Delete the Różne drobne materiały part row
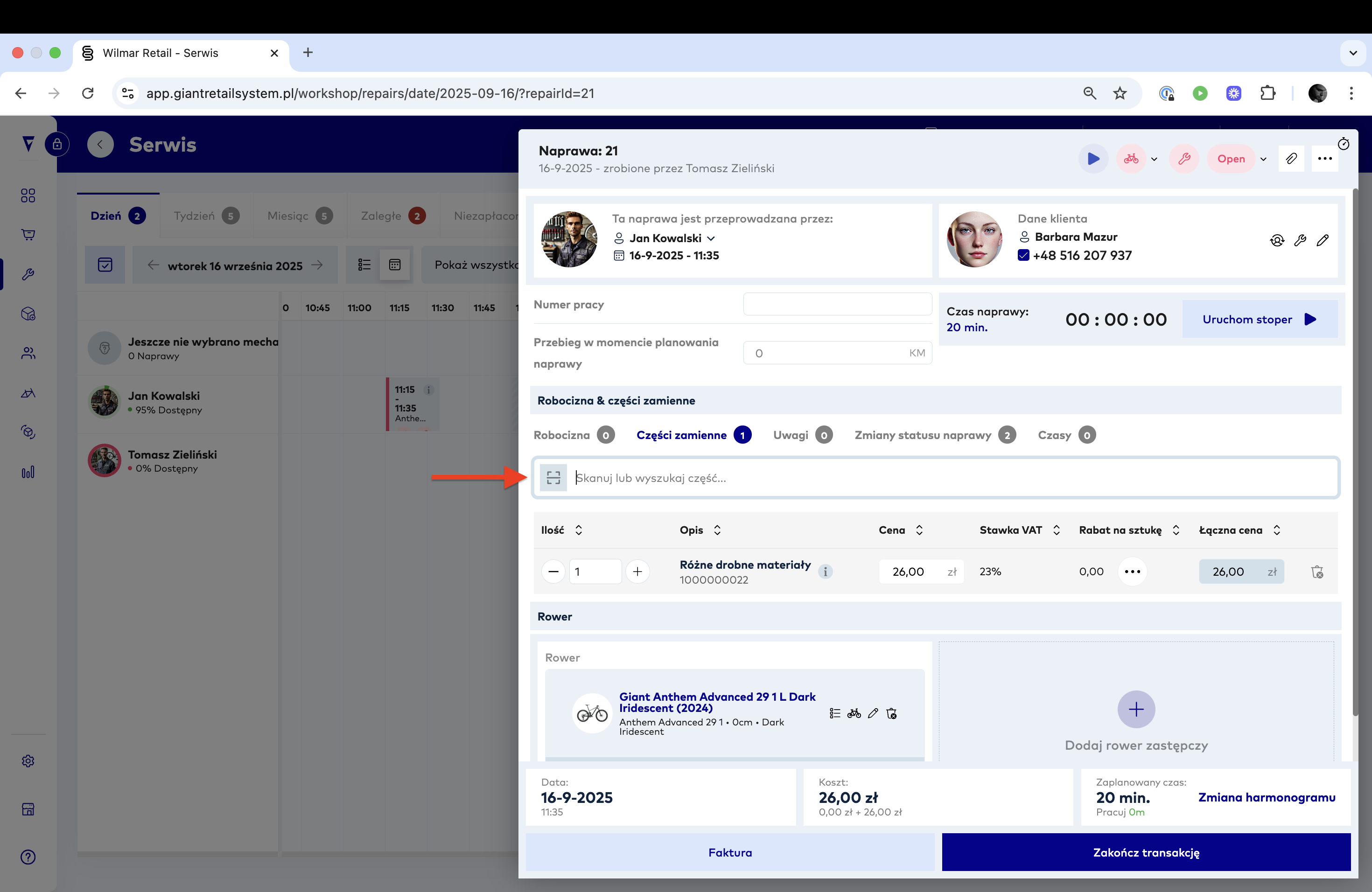 point(1316,571)
